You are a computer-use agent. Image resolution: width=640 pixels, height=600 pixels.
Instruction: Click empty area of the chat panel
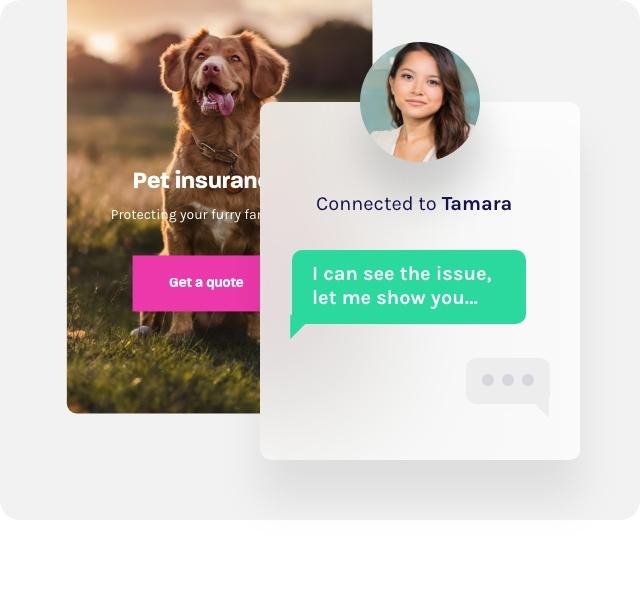click(367, 408)
